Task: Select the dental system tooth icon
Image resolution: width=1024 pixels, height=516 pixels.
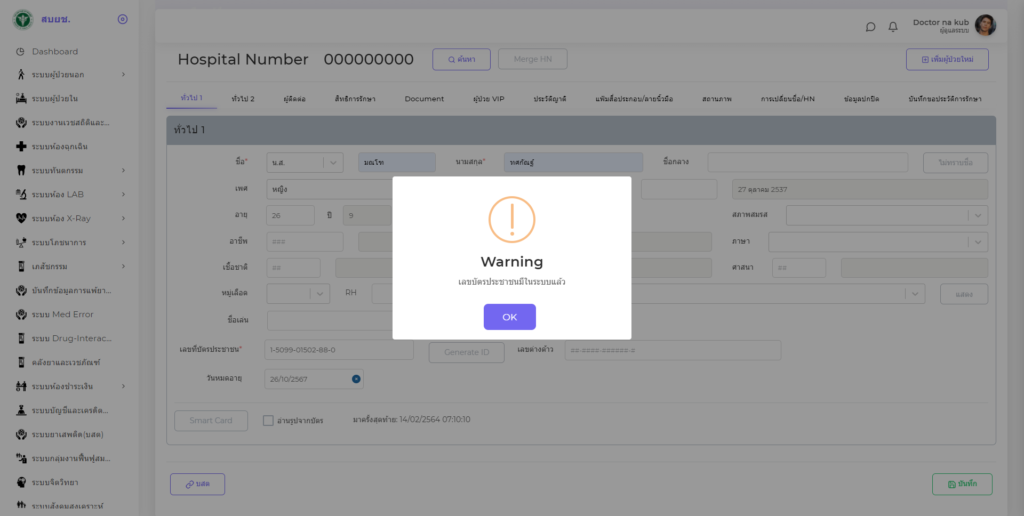Action: (x=21, y=171)
